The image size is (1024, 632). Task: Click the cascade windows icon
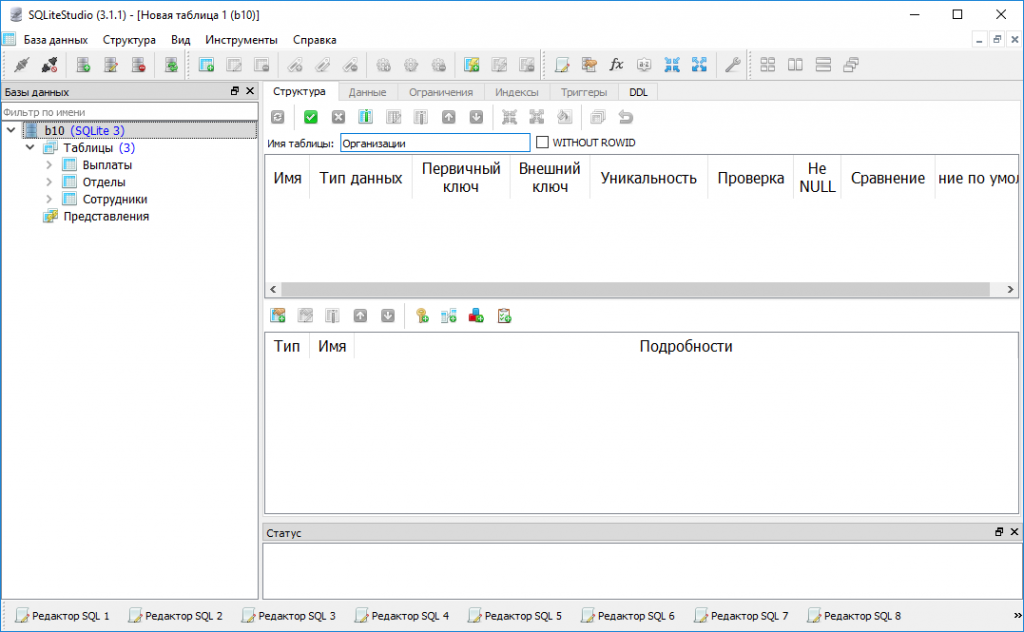click(x=850, y=65)
